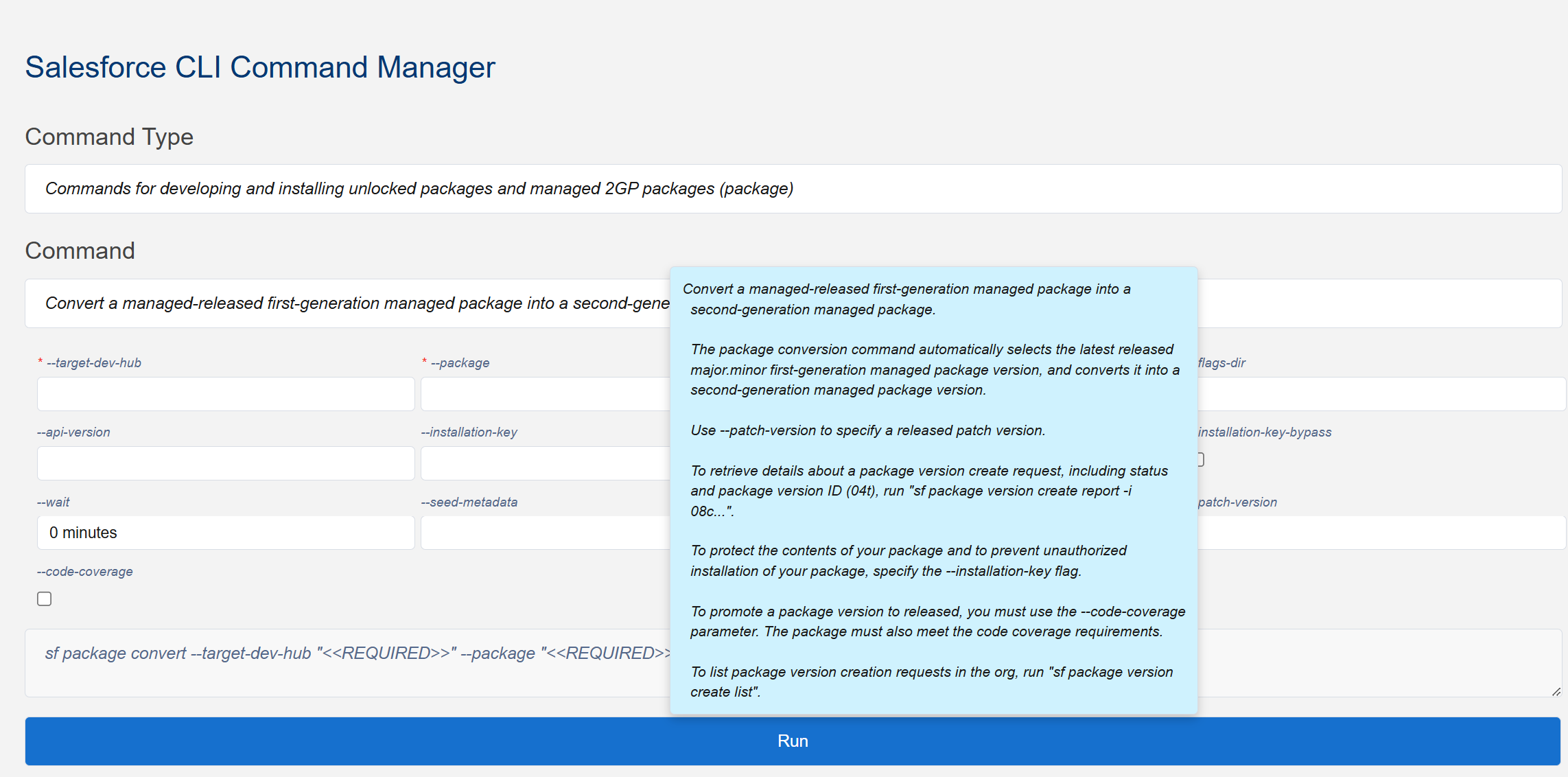The image size is (1568, 777).
Task: Click the --wait field showing 0 minutes
Action: (x=226, y=533)
